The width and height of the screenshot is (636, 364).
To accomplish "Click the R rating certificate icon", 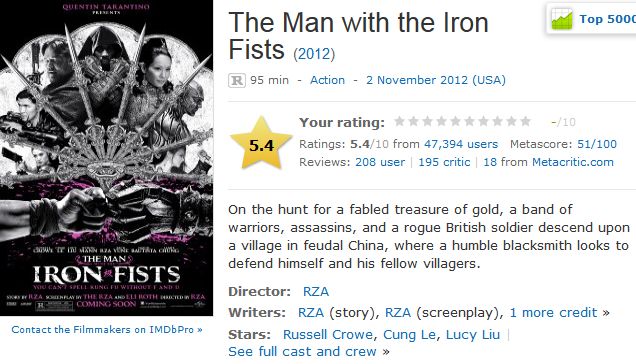I will point(237,80).
